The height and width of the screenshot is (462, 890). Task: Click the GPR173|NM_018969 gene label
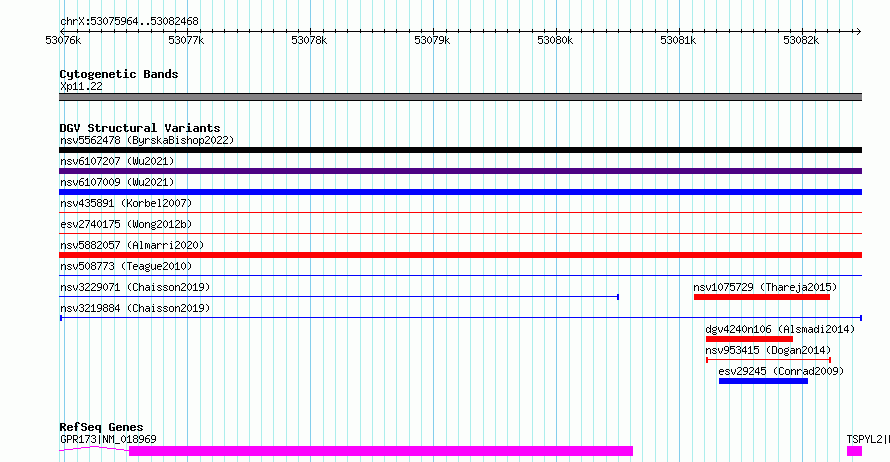point(108,439)
